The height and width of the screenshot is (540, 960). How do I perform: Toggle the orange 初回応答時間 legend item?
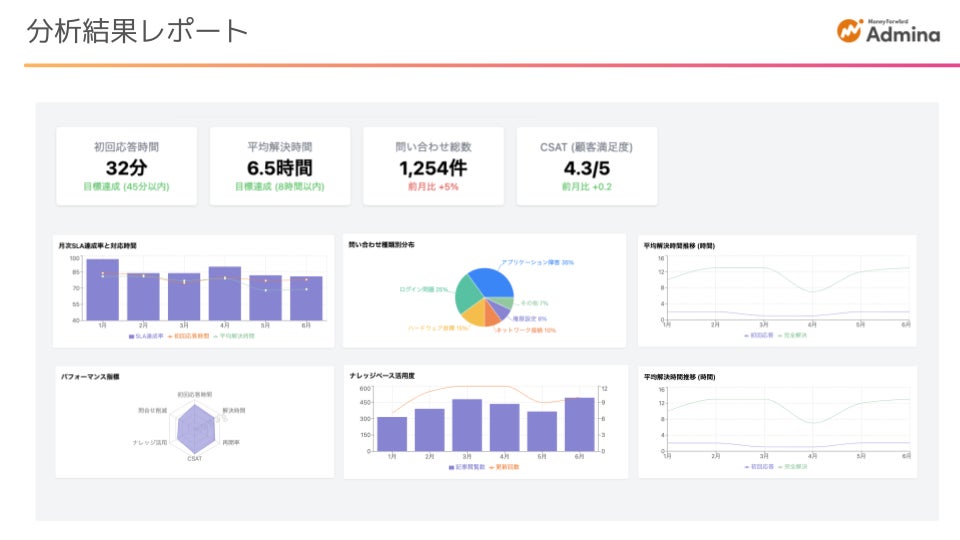click(189, 336)
